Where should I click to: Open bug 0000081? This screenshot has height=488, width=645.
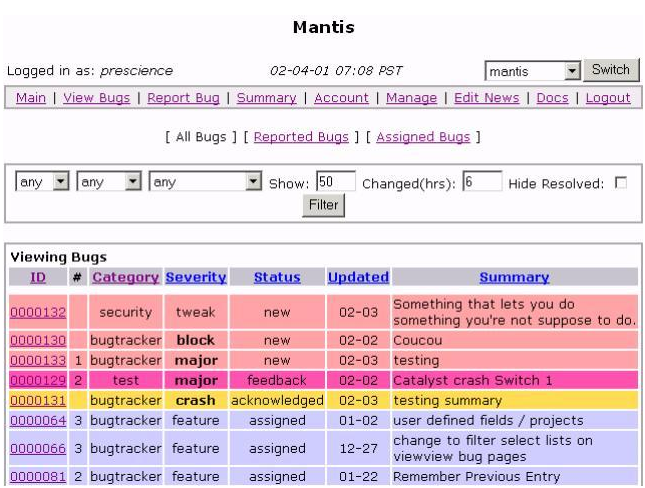click(x=38, y=476)
